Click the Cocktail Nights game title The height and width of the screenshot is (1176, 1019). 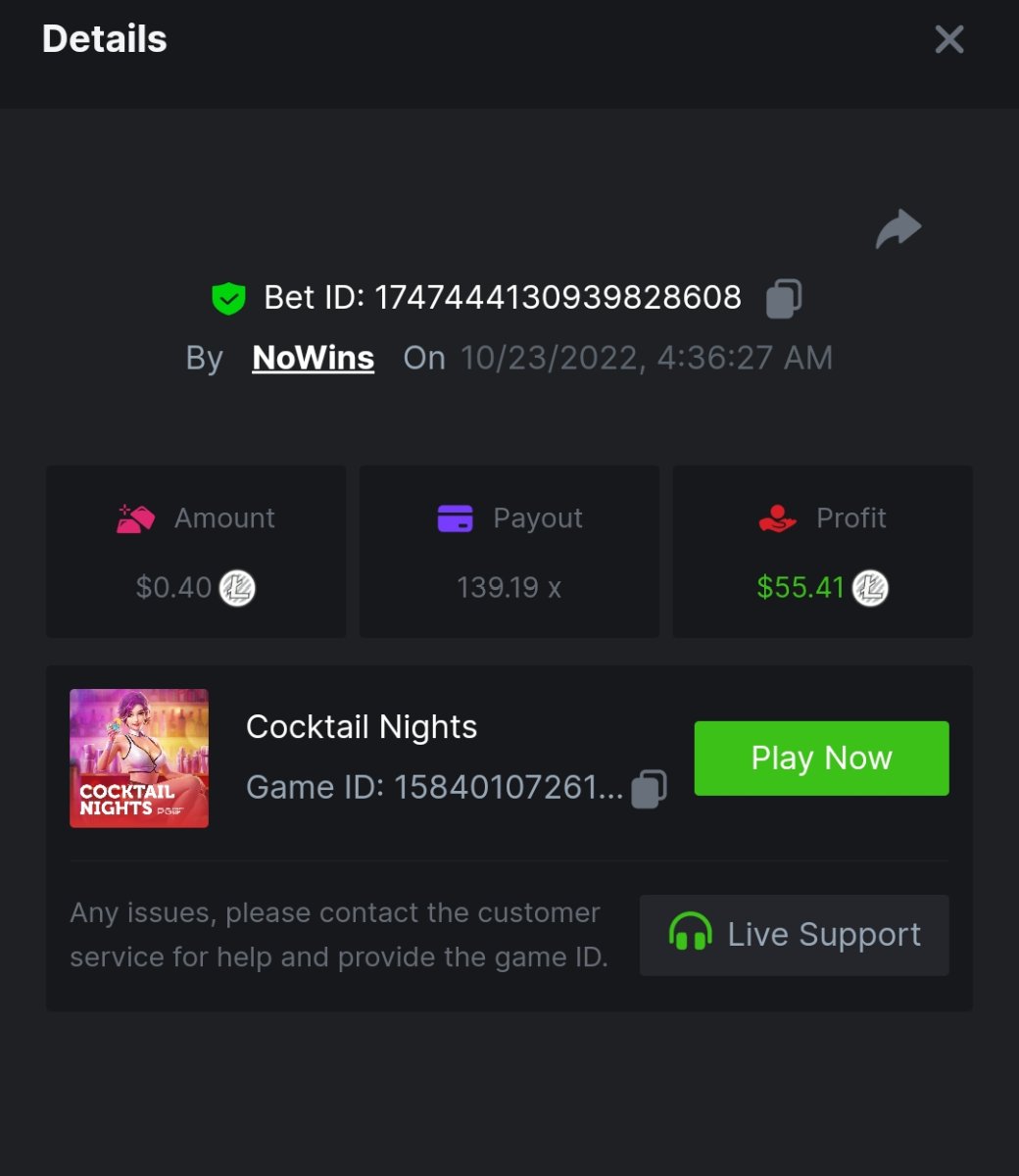[x=362, y=727]
